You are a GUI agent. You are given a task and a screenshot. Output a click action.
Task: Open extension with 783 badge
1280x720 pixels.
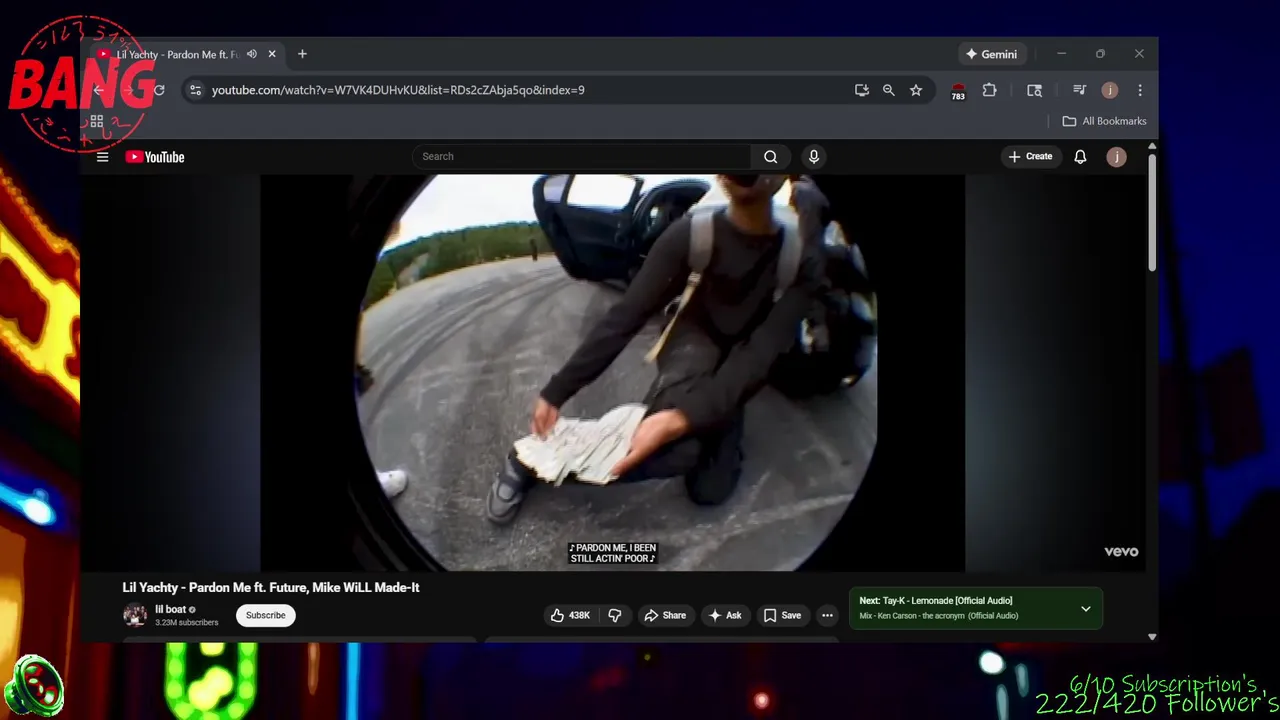coord(958,91)
